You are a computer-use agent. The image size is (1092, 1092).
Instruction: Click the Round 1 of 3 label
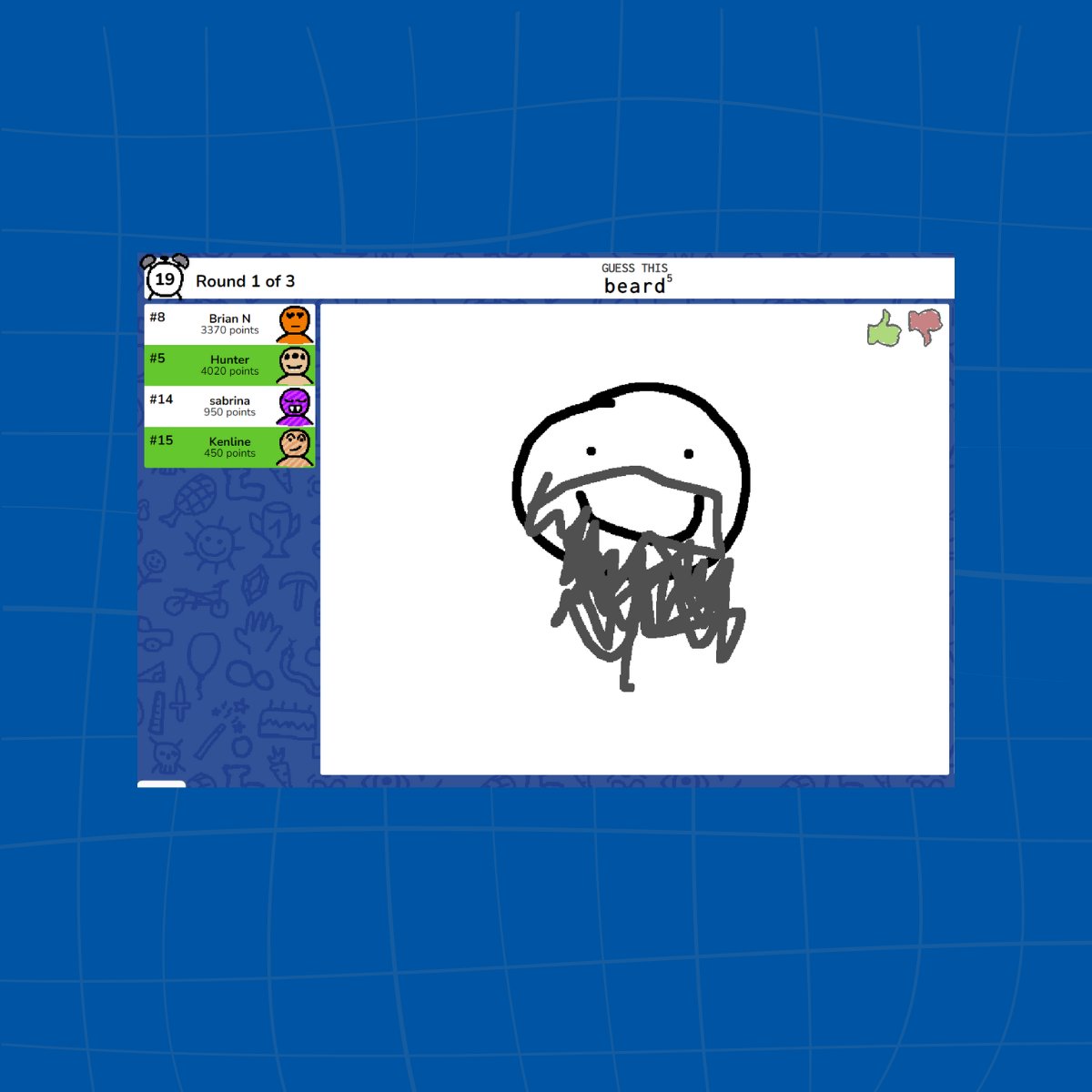(x=245, y=281)
